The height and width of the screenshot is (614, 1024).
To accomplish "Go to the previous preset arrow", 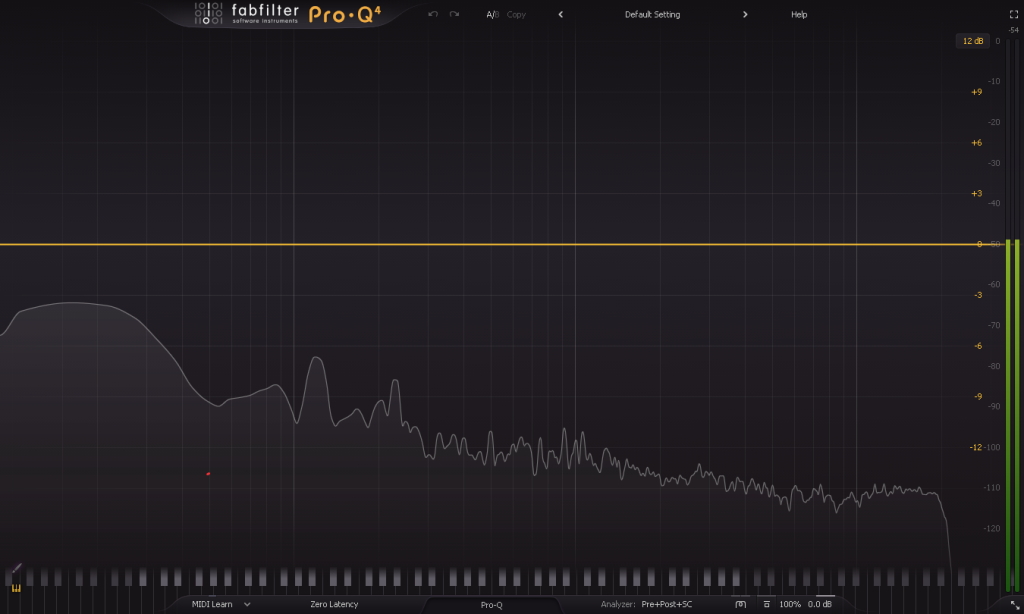I will coord(560,14).
